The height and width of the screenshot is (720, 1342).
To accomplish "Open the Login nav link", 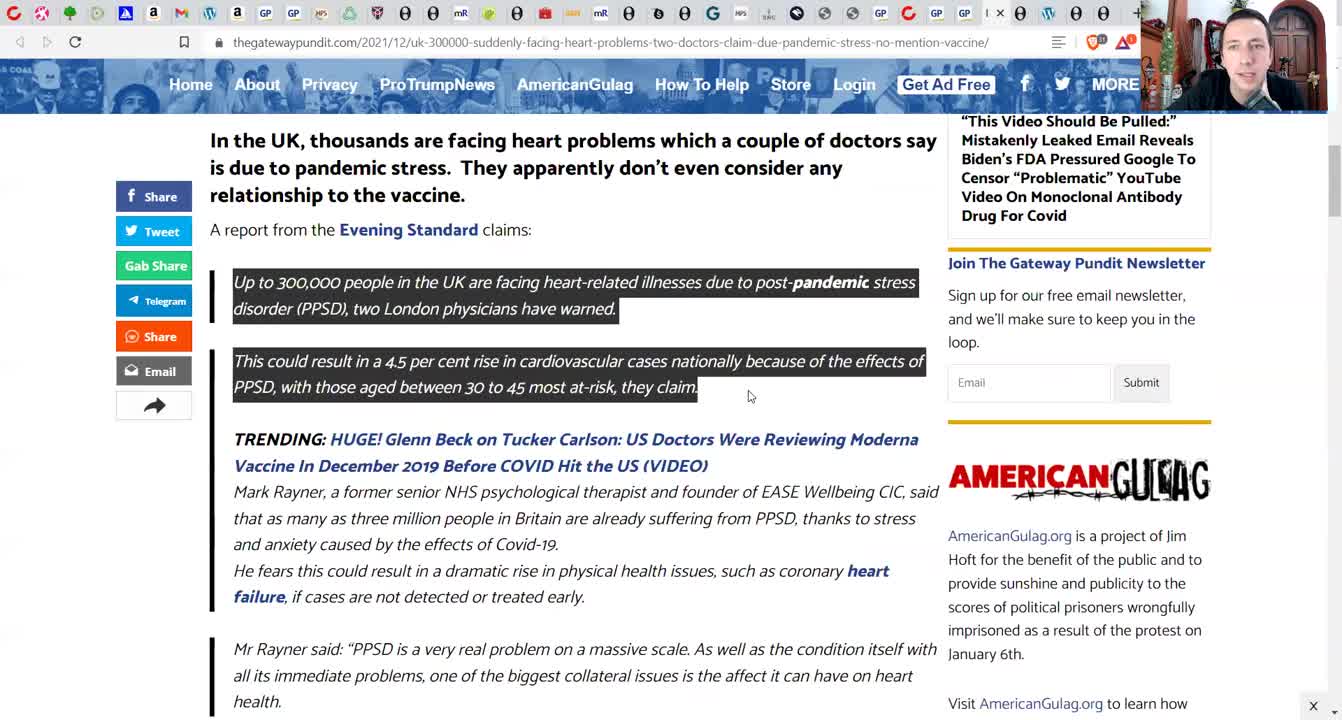I will coord(855,85).
